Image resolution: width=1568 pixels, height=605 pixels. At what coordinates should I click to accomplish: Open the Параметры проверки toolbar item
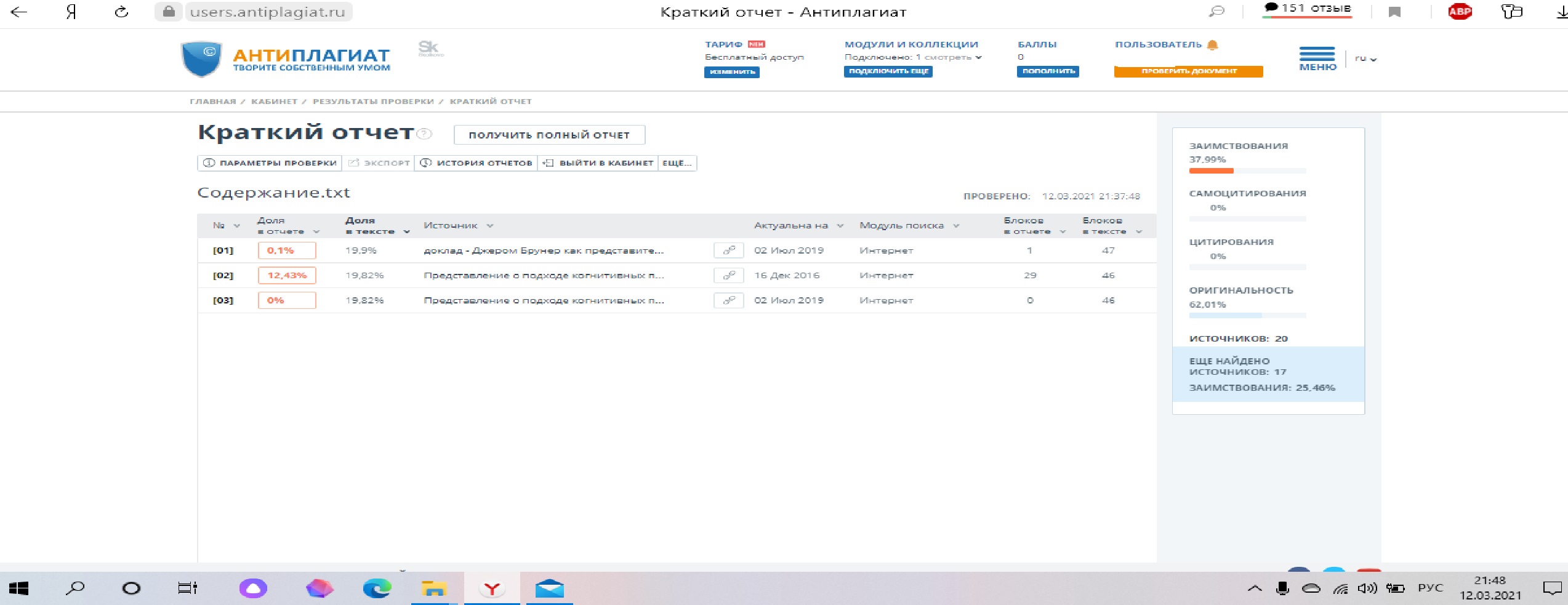[x=270, y=163]
